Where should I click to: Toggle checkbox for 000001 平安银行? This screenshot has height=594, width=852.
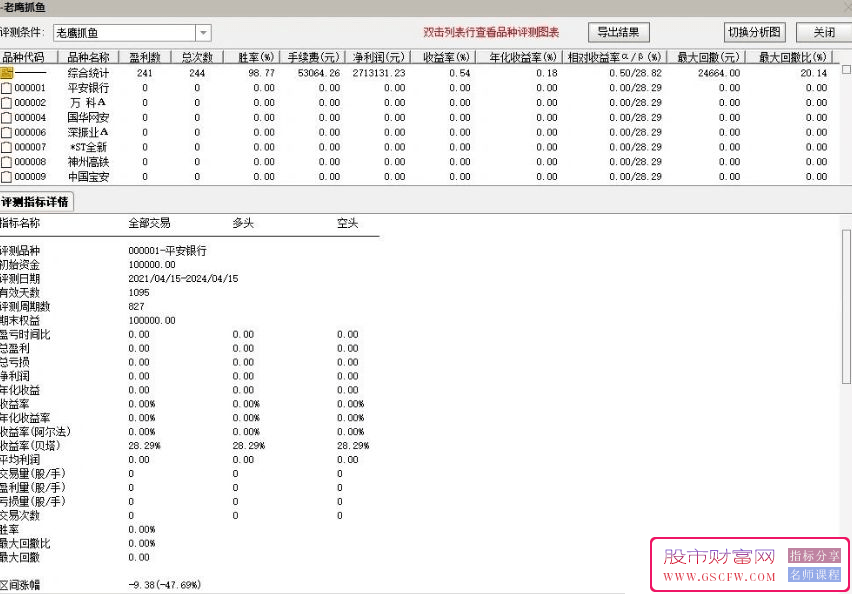pyautogui.click(x=6, y=88)
